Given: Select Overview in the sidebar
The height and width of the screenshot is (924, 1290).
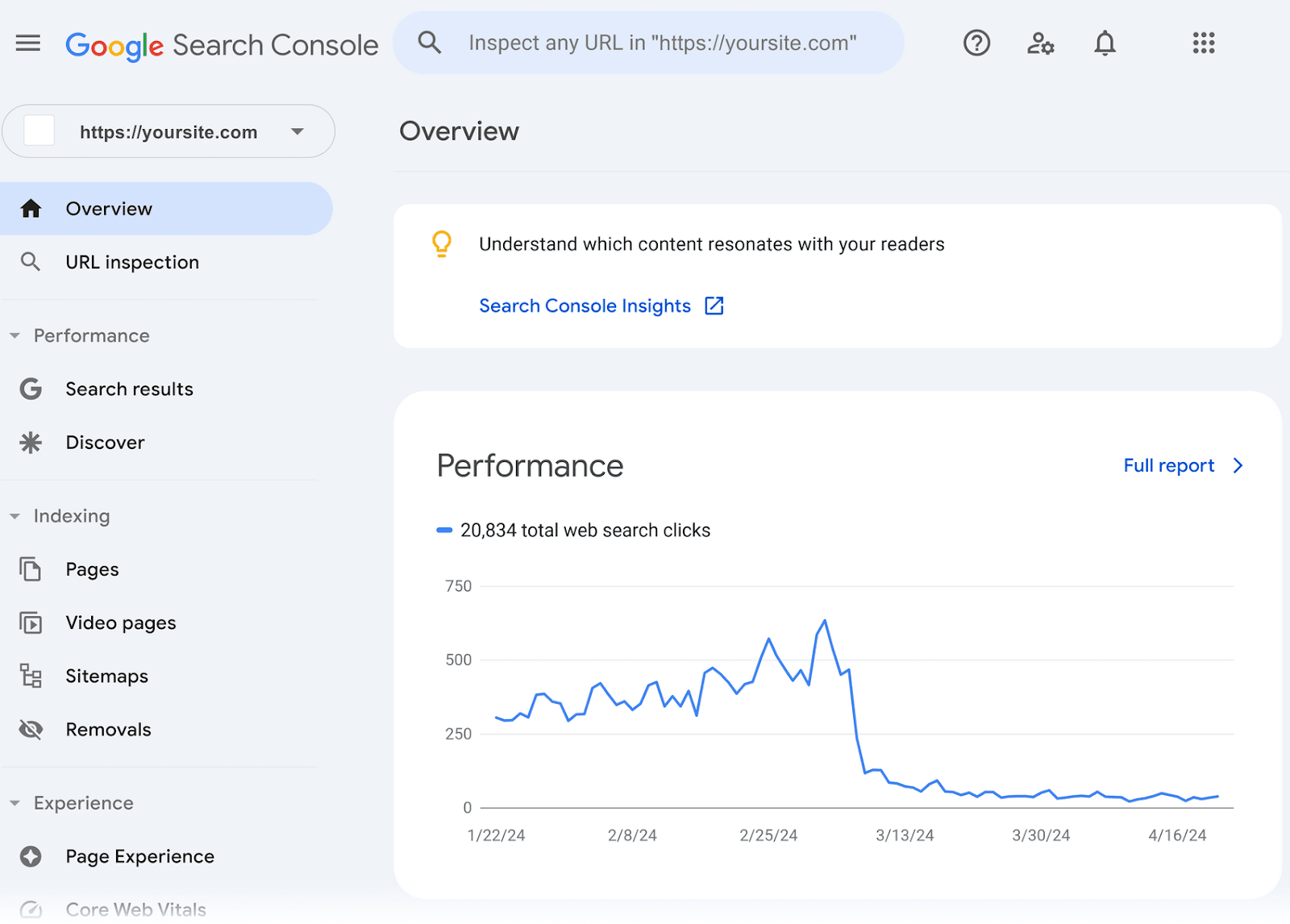Looking at the screenshot, I should tap(108, 208).
